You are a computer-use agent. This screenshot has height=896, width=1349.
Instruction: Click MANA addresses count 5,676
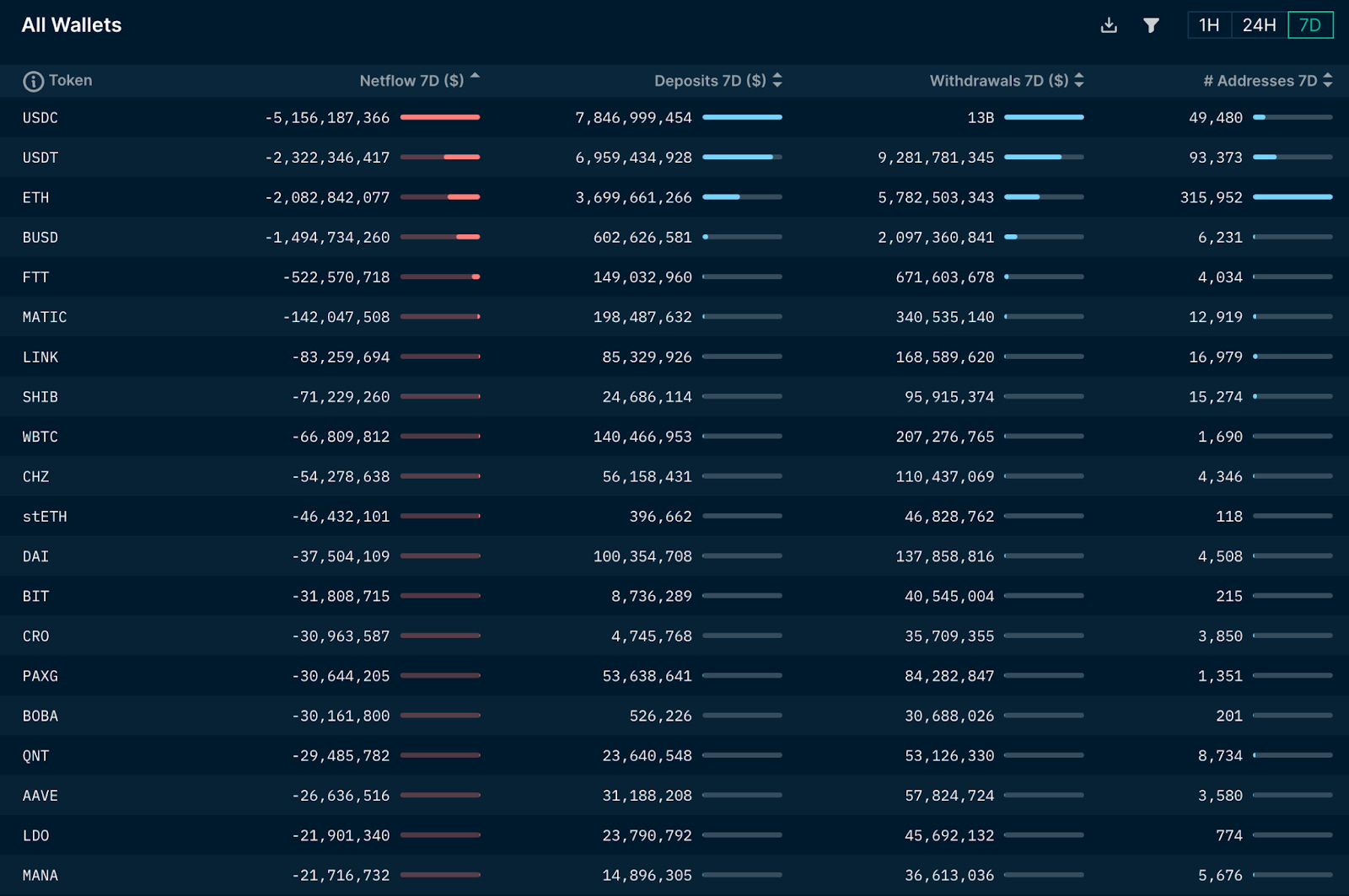tap(1221, 876)
